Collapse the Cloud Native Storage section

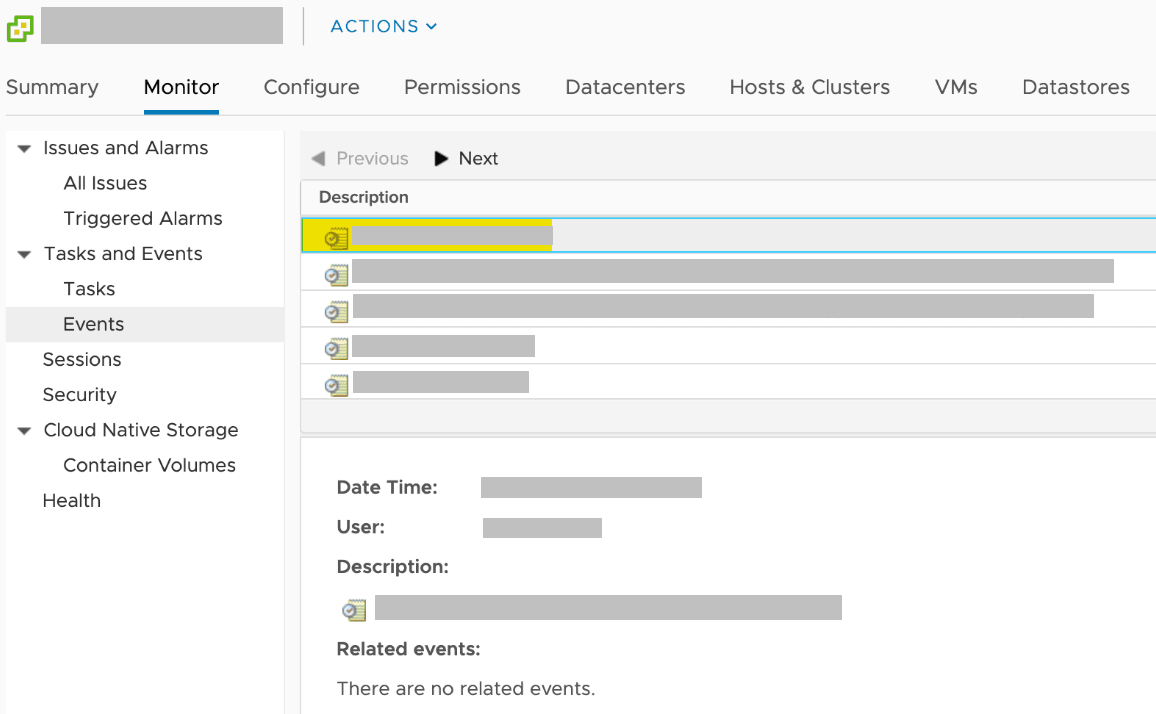pyautogui.click(x=25, y=431)
